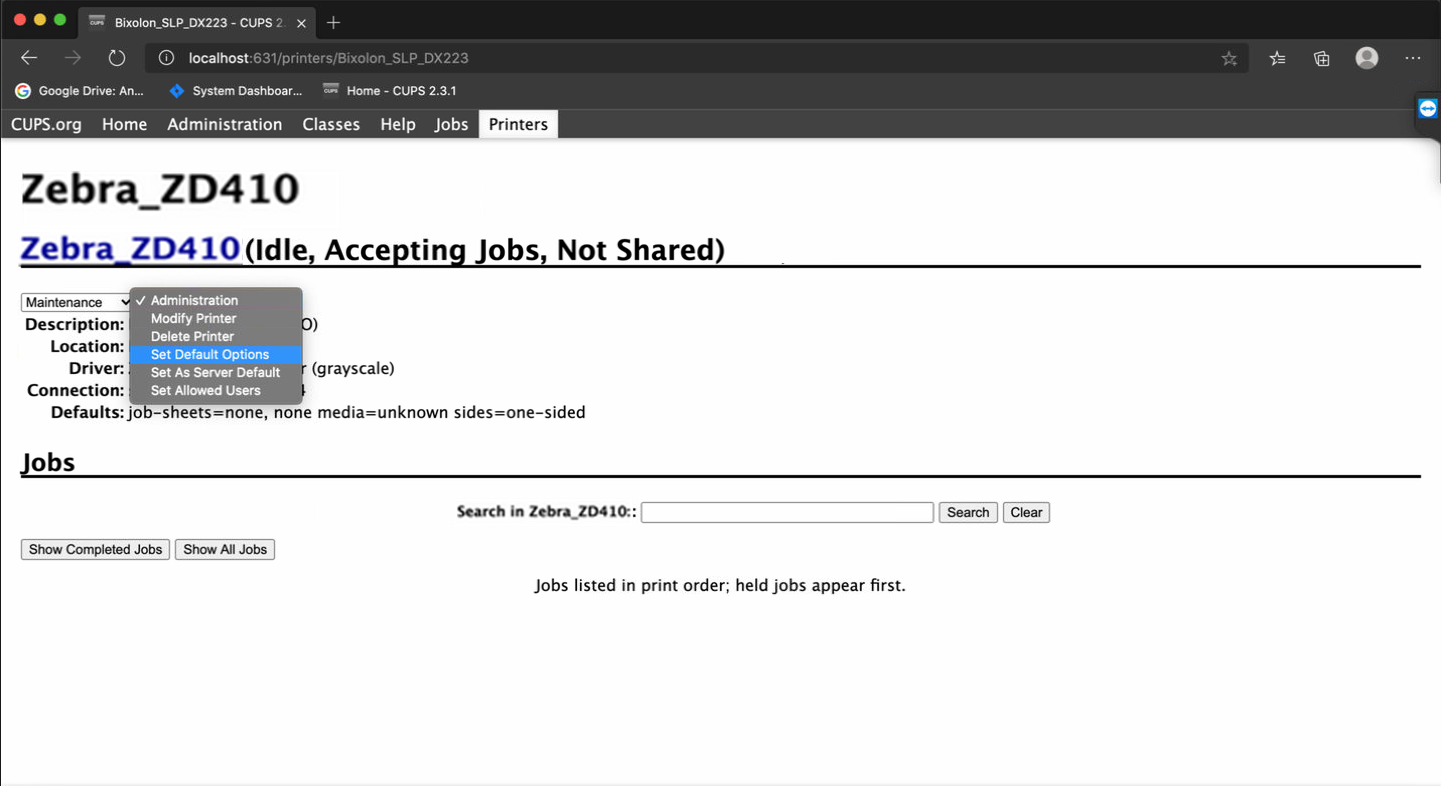Image resolution: width=1441 pixels, height=786 pixels.
Task: Open the user profile avatar
Action: pyautogui.click(x=1367, y=58)
